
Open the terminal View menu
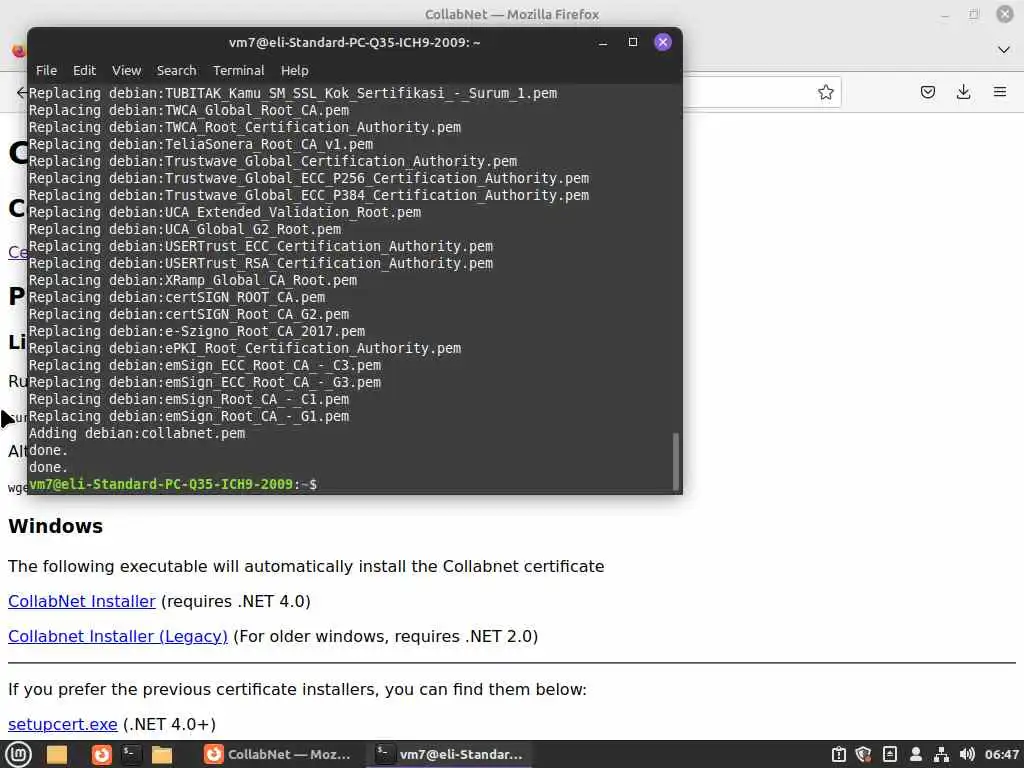coord(126,71)
